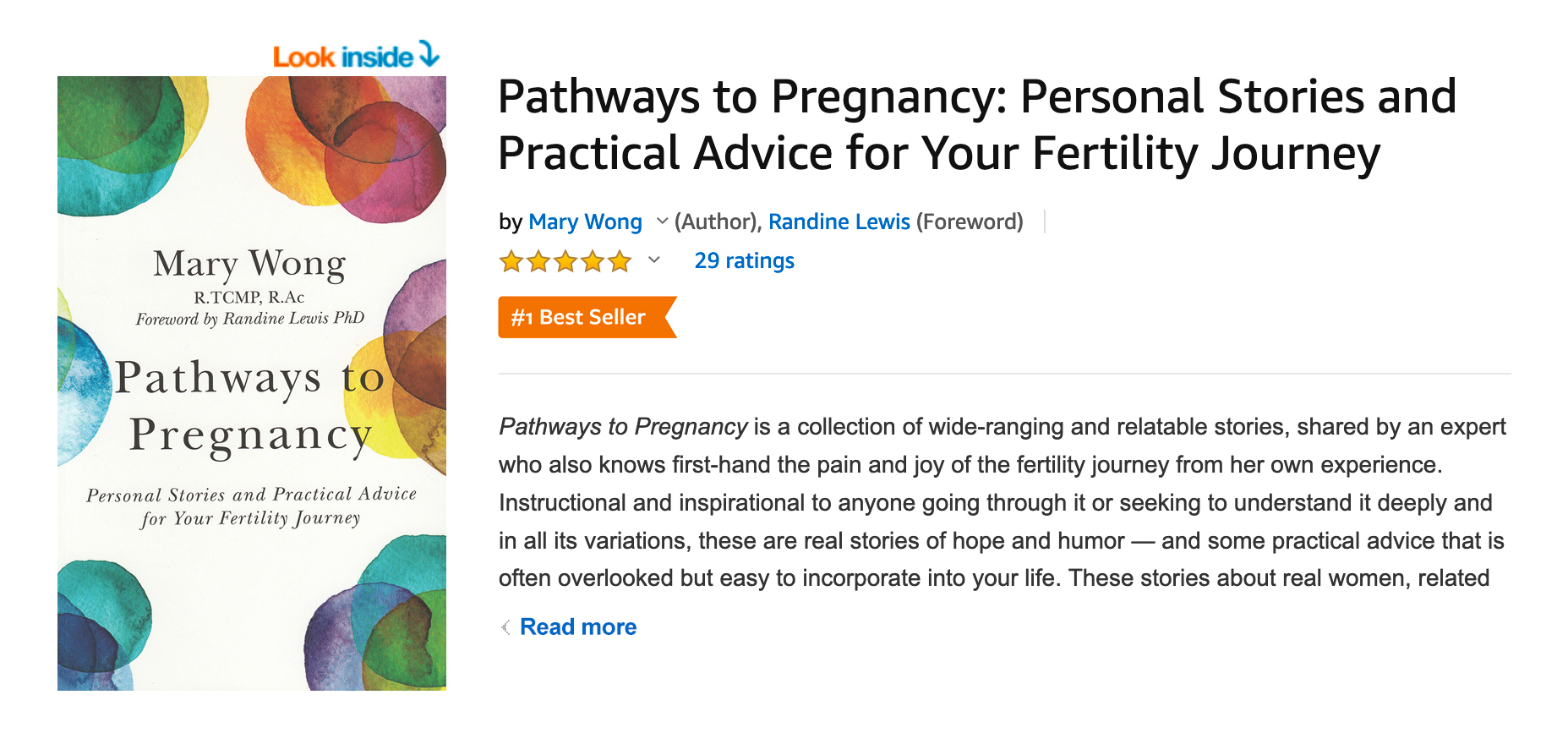Click the first star in the rating
The height and width of the screenshot is (744, 1568).
[x=511, y=261]
